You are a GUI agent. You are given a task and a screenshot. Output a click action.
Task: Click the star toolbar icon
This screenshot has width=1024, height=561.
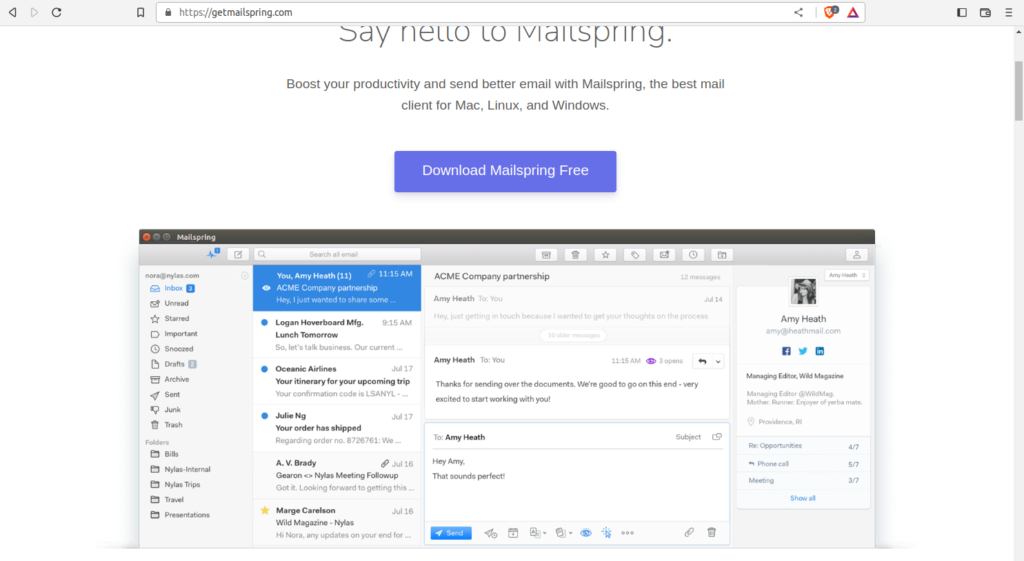605,255
